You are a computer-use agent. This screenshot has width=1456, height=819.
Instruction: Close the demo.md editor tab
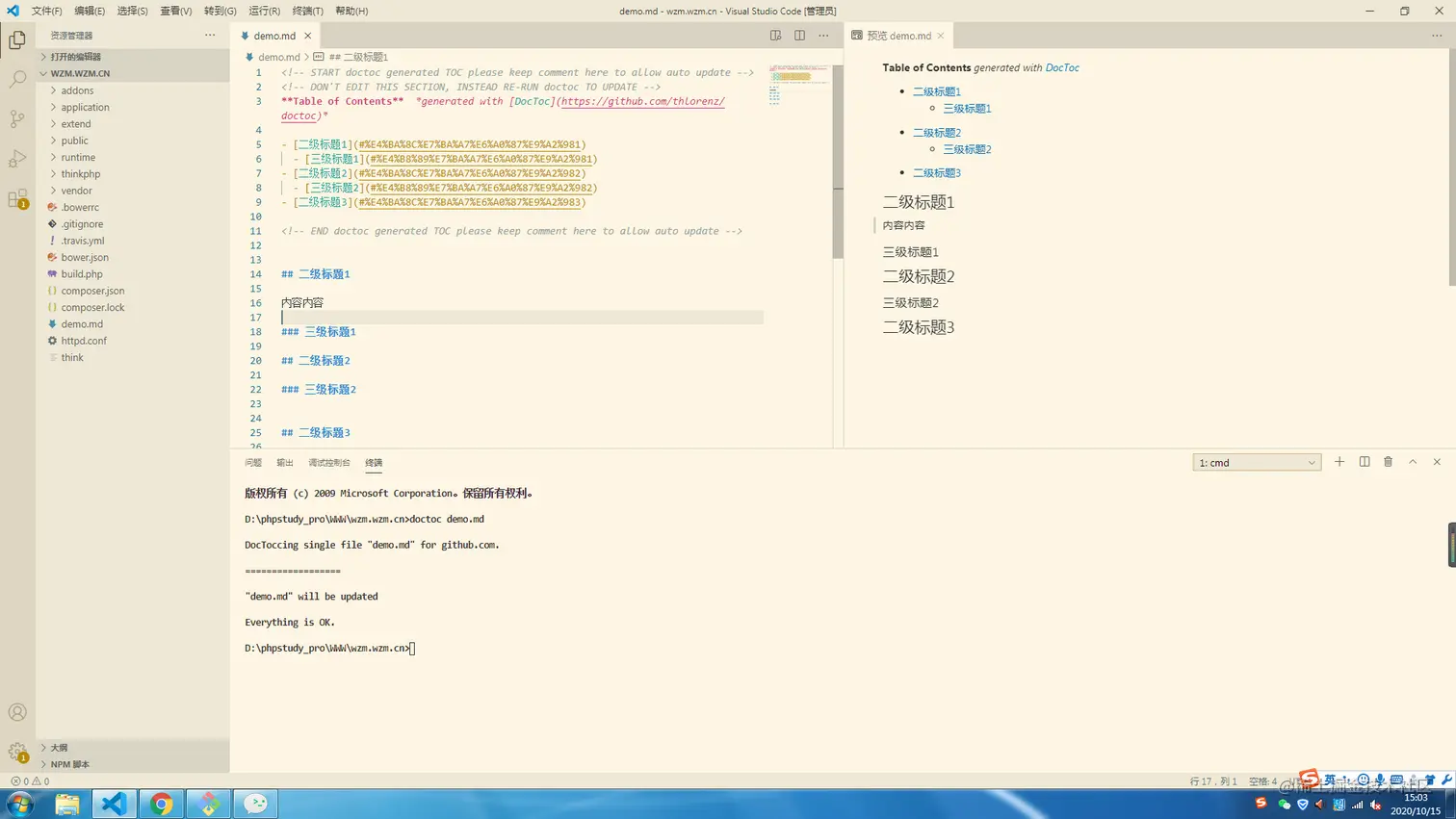pyautogui.click(x=308, y=36)
